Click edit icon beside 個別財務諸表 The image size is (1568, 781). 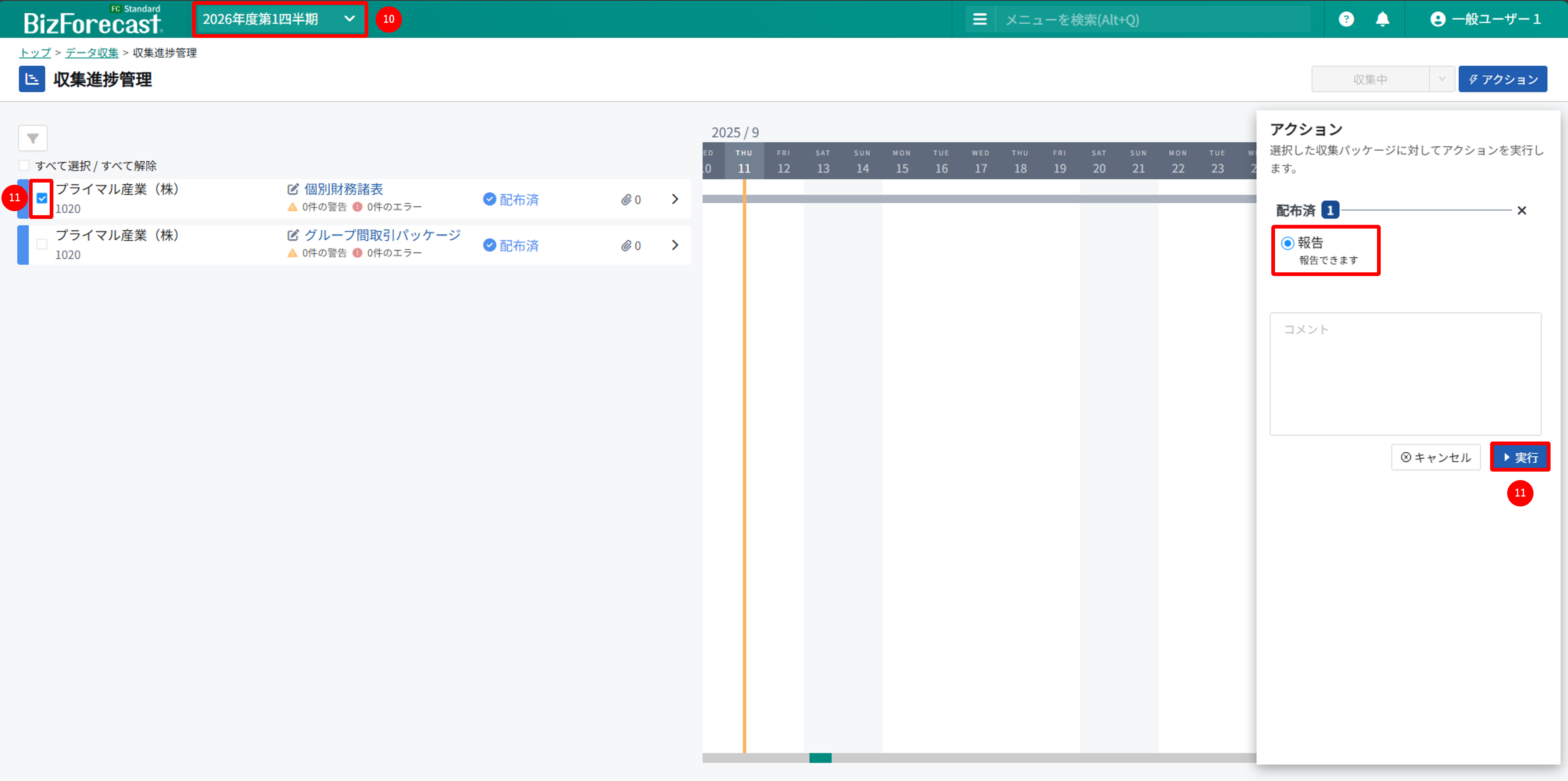(x=293, y=189)
